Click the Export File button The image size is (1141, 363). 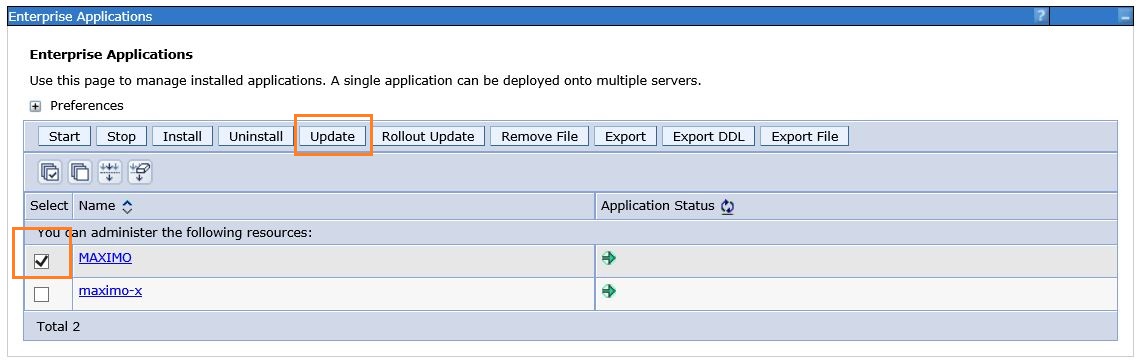click(x=805, y=136)
